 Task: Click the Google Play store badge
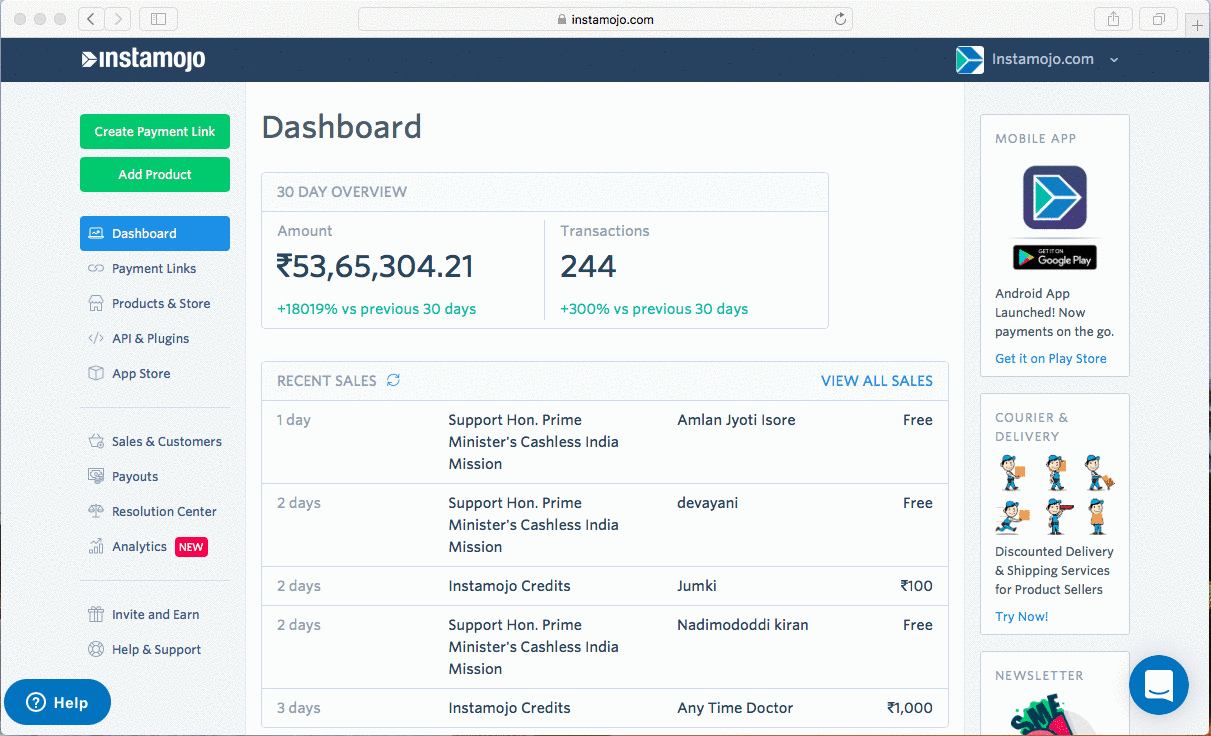coord(1054,258)
